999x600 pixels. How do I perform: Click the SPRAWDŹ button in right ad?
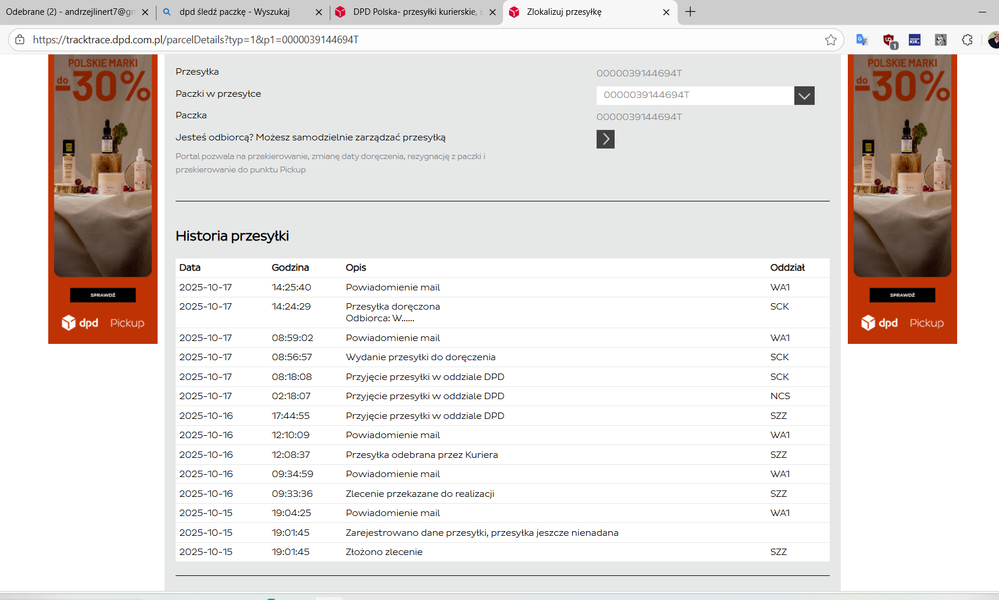pos(902,296)
